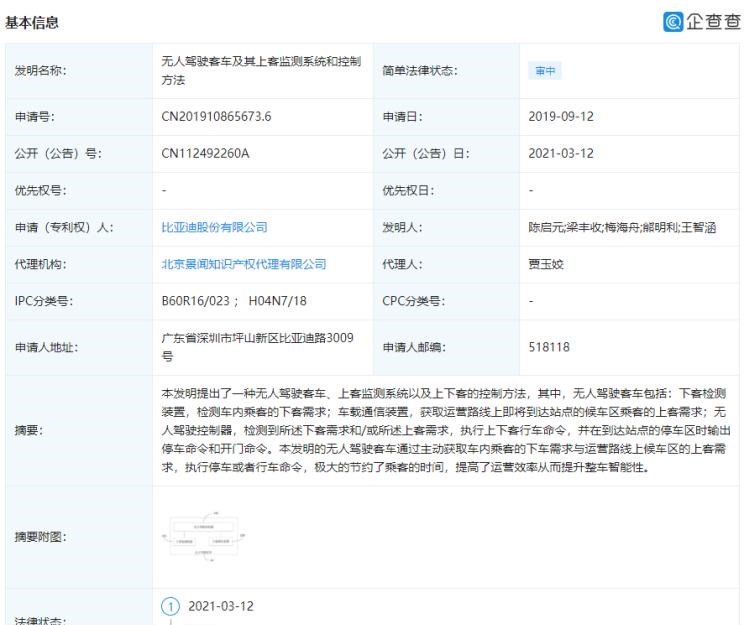The height and width of the screenshot is (625, 744).
Task: Click the 简单法律状态 field label
Action: (420, 71)
